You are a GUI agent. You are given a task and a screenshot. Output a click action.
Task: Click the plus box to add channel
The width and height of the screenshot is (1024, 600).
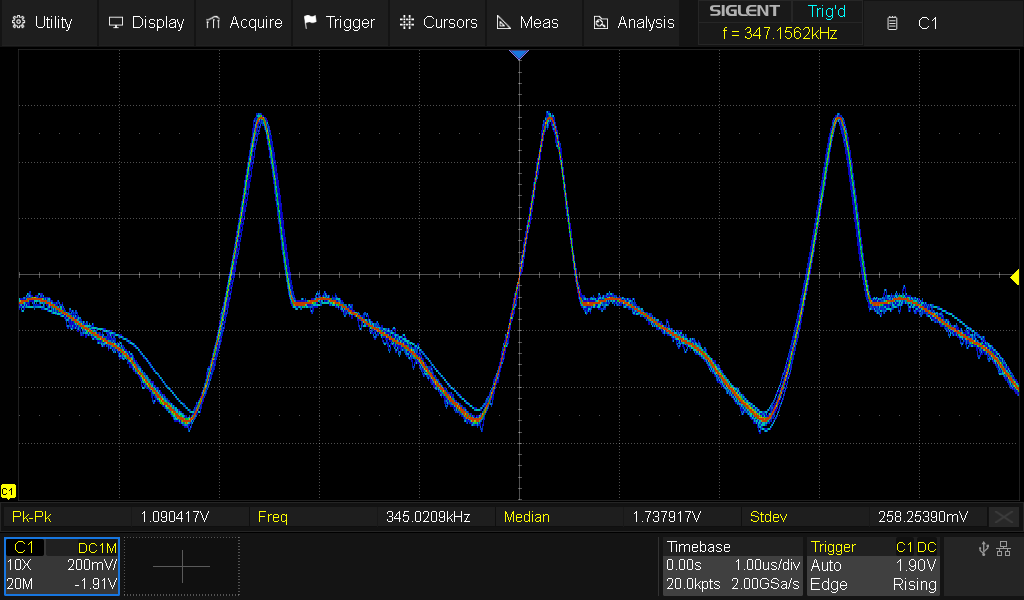(x=182, y=566)
